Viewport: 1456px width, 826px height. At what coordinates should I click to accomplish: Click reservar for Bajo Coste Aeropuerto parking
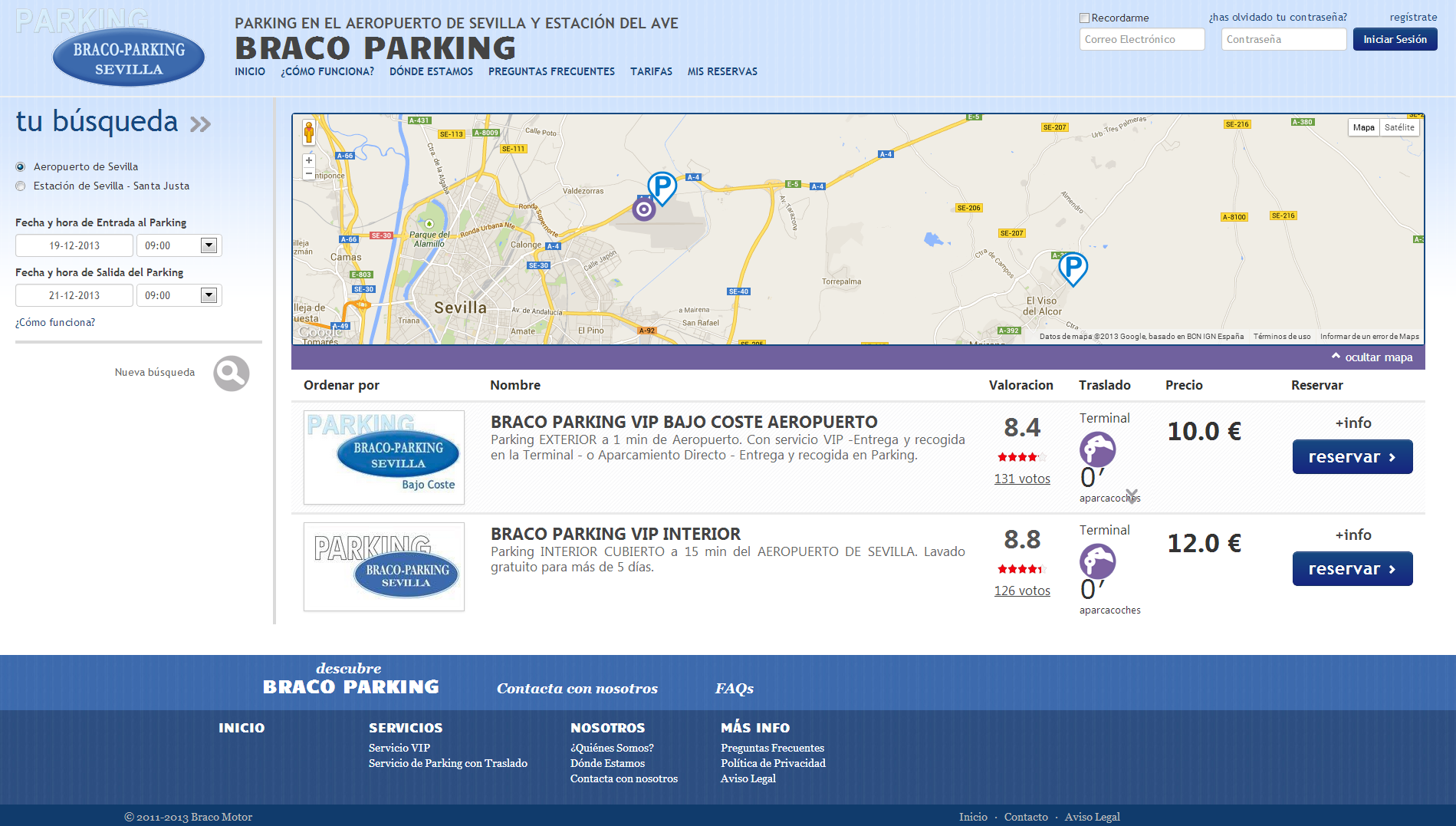coord(1352,457)
